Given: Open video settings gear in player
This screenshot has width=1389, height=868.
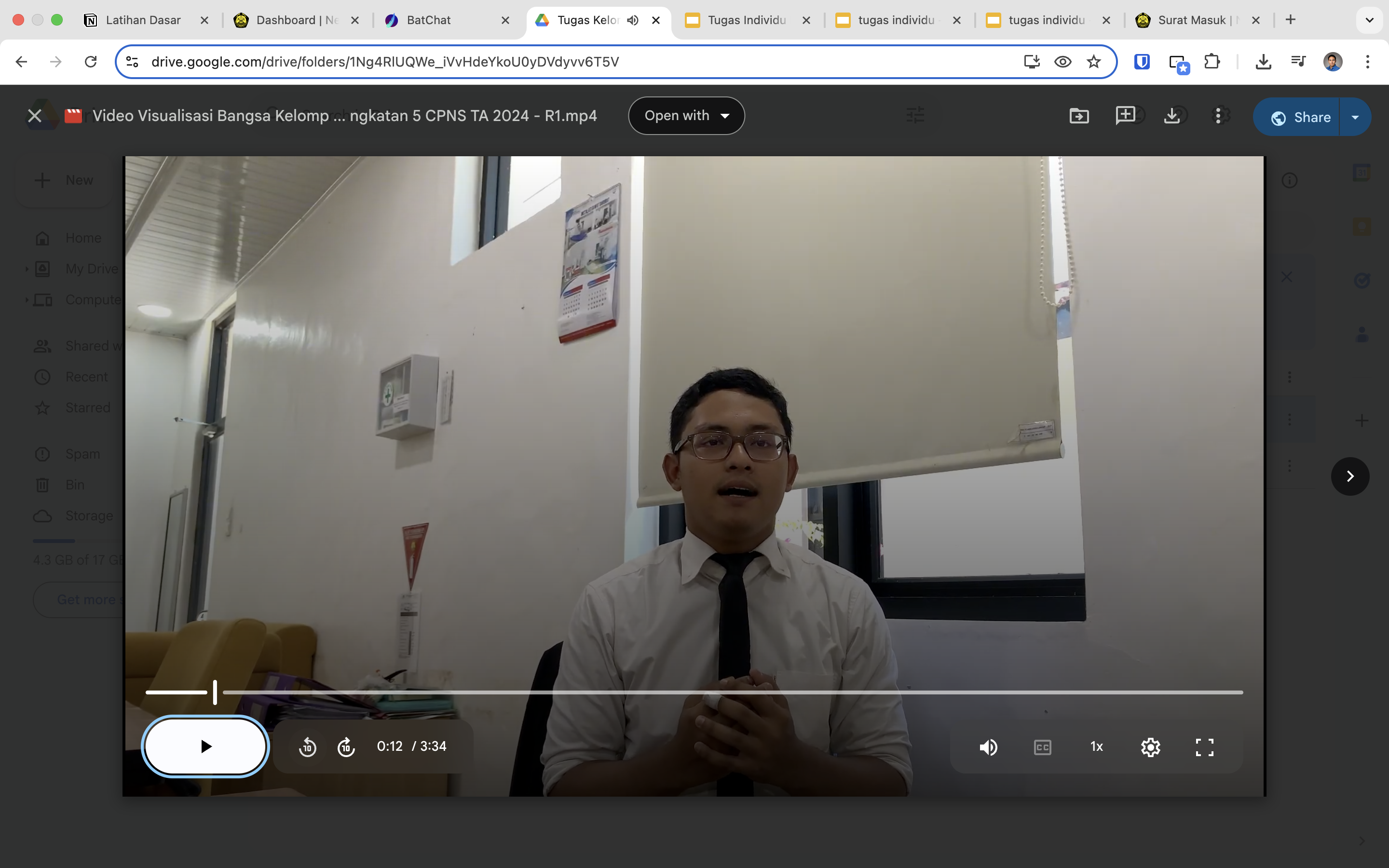Looking at the screenshot, I should tap(1150, 747).
